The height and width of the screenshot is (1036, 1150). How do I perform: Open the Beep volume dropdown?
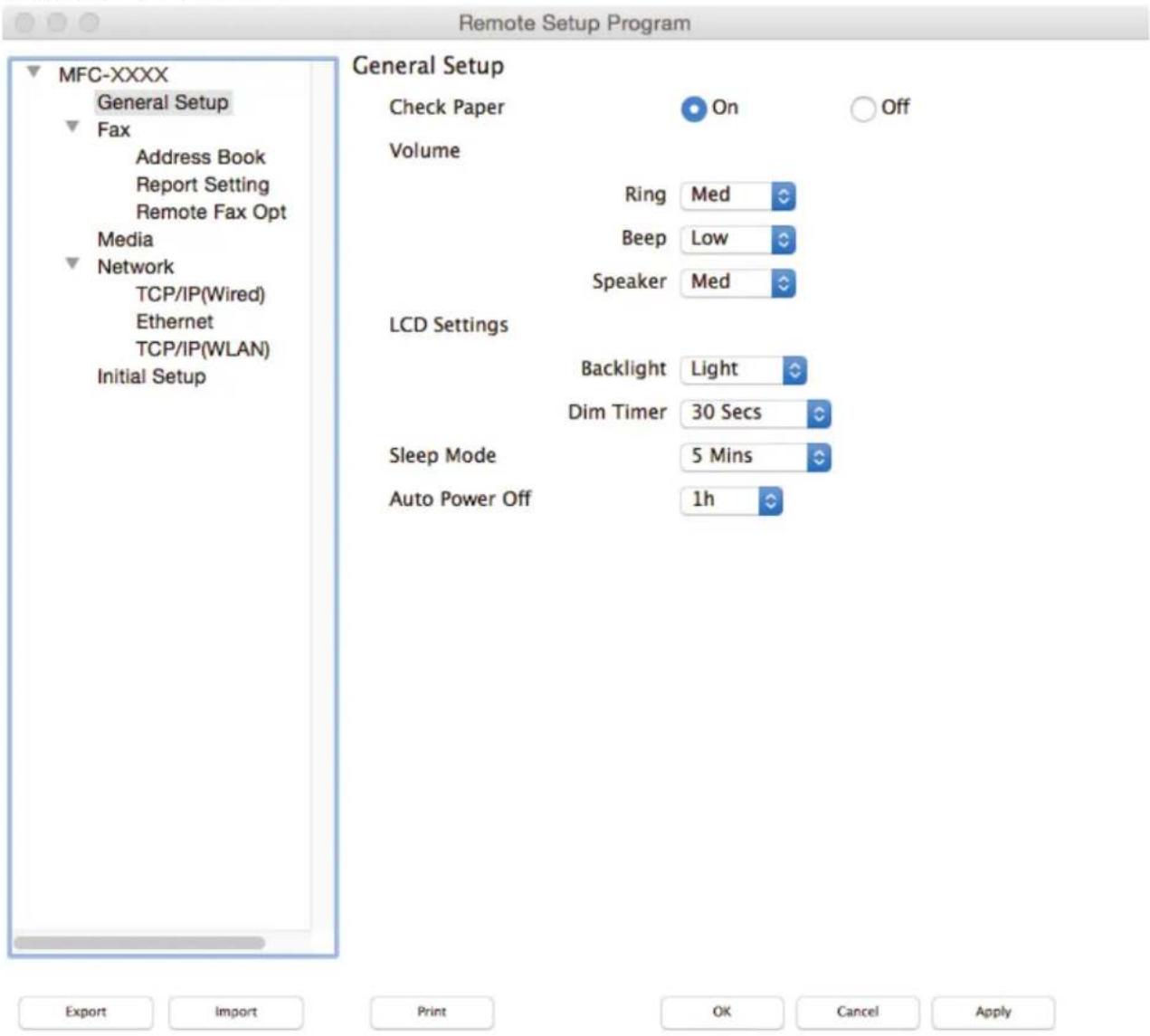[737, 239]
